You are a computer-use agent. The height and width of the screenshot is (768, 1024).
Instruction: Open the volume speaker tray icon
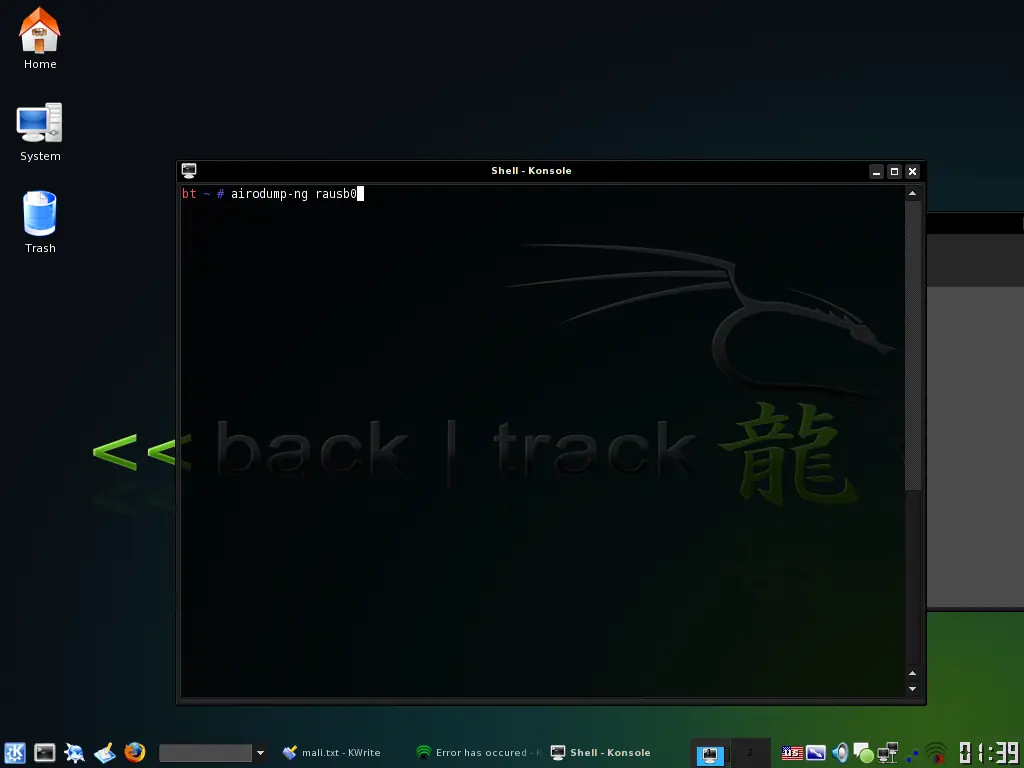click(840, 753)
